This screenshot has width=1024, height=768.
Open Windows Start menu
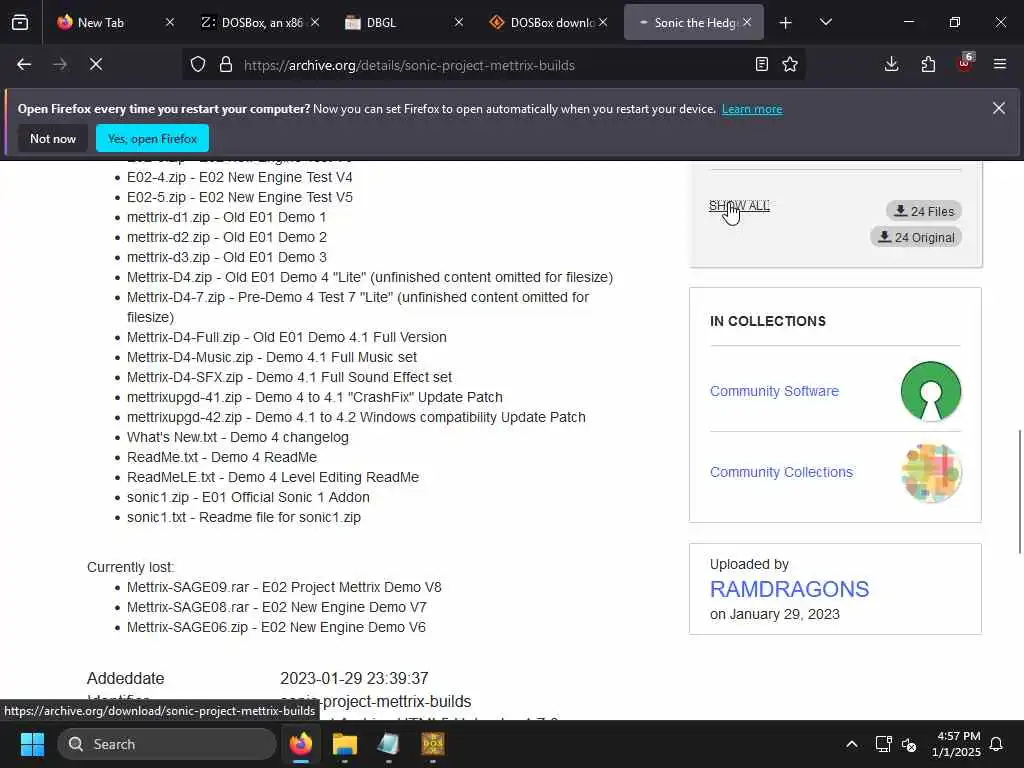coord(32,744)
